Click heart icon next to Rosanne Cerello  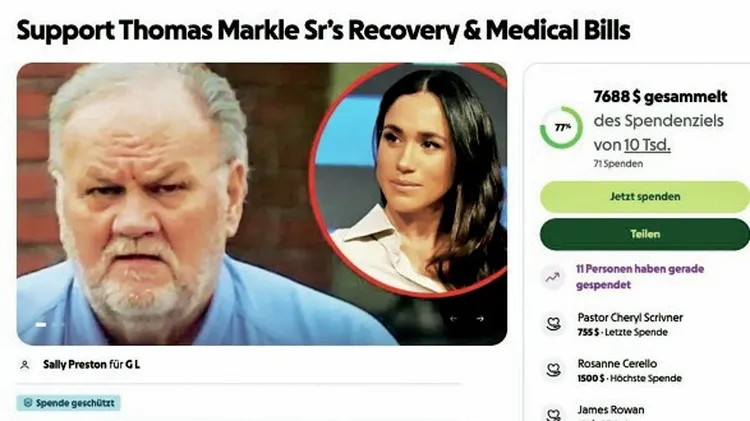553,370
